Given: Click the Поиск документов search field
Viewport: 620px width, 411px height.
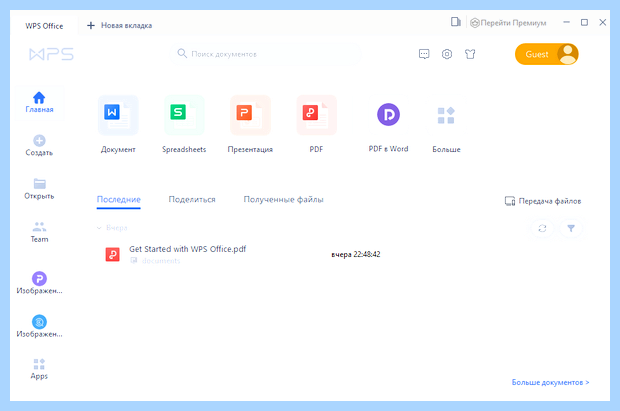Looking at the screenshot, I should pyautogui.click(x=266, y=54).
